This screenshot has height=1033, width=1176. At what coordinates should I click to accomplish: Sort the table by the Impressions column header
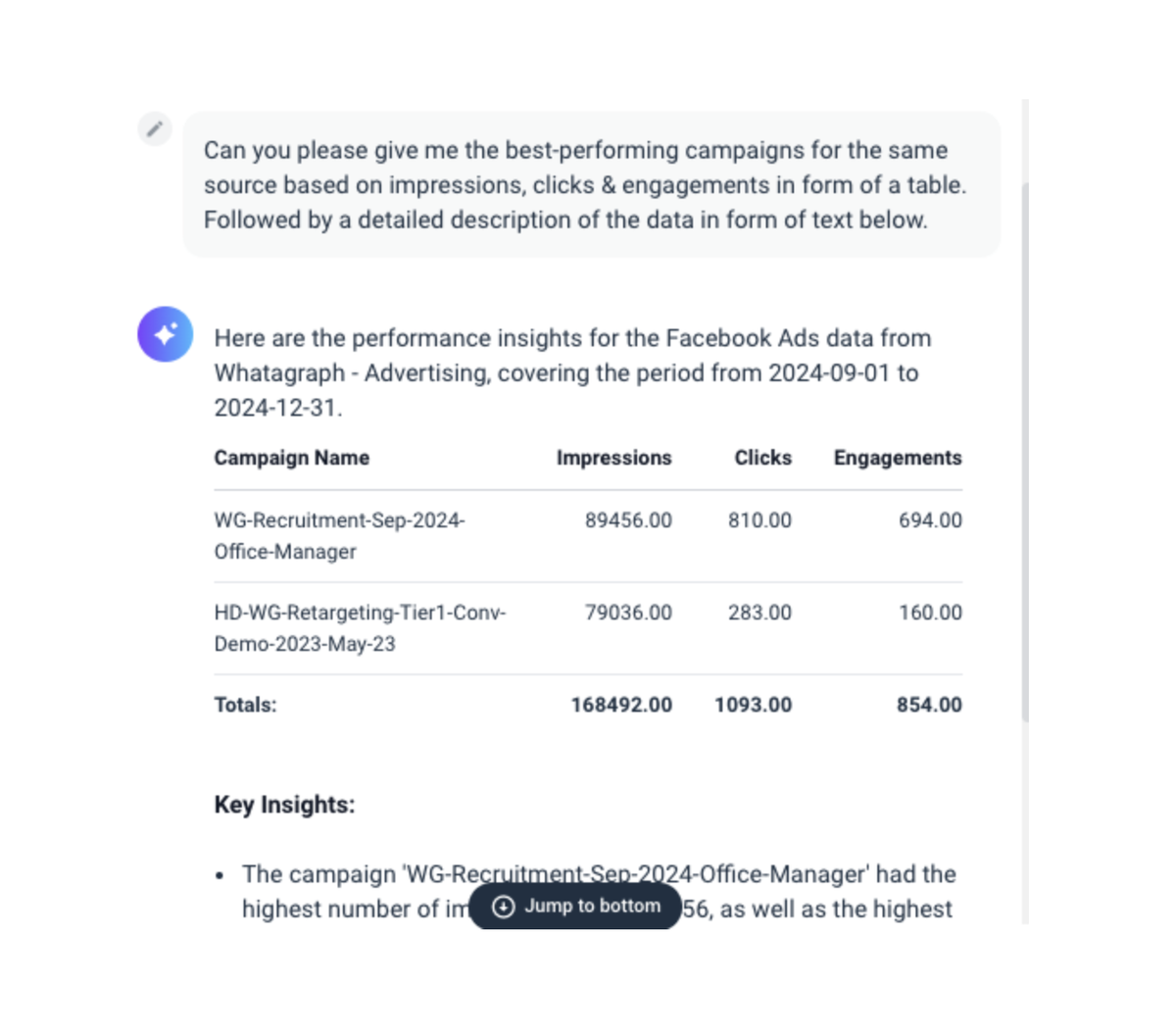(613, 457)
